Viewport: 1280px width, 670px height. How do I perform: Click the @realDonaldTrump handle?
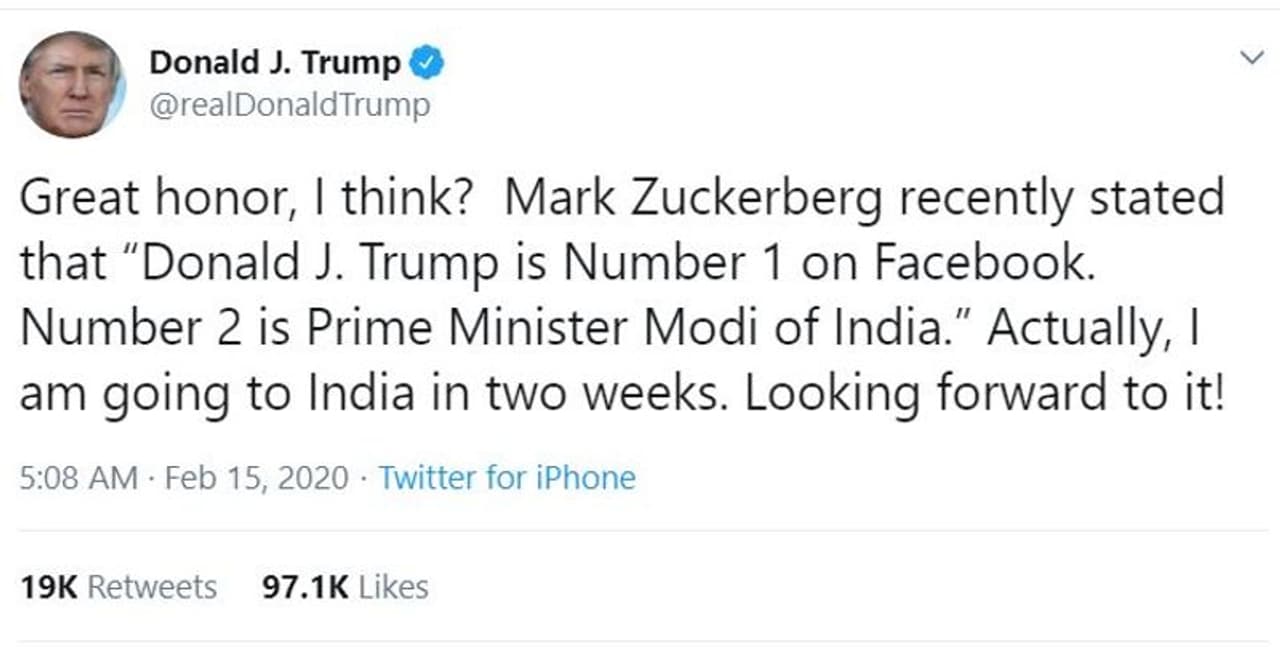pyautogui.click(x=289, y=105)
